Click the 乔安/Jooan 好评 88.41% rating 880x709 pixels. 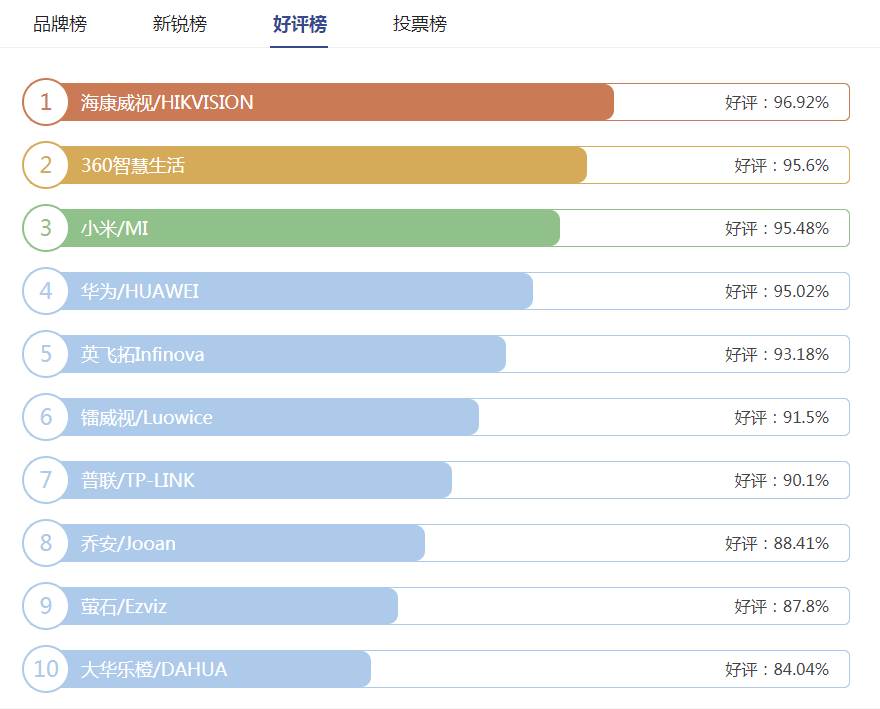tap(777, 543)
